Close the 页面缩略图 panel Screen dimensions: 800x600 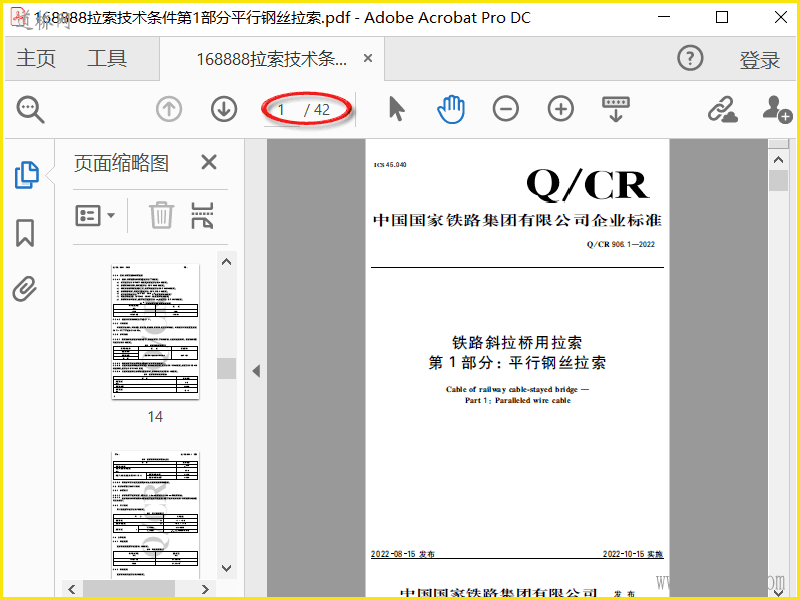coord(209,163)
